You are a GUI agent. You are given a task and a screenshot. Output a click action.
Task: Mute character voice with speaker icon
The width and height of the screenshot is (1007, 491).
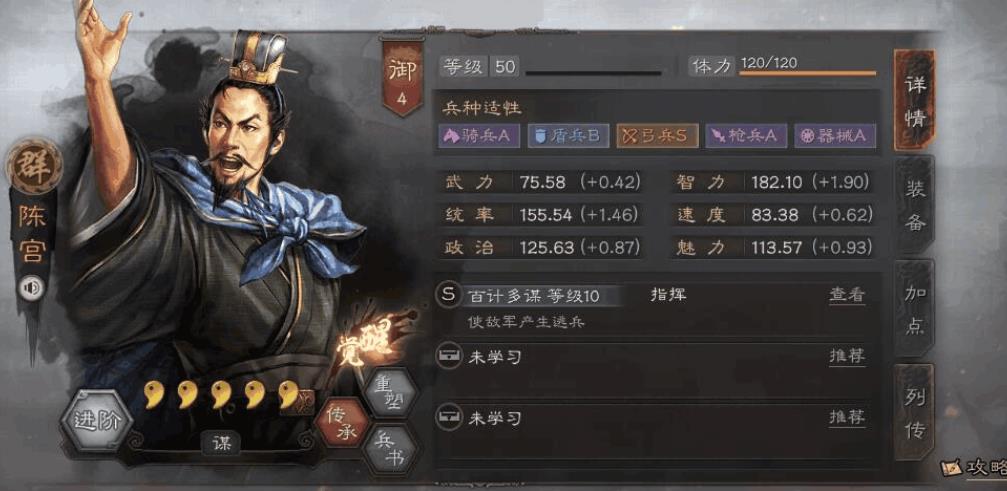(x=31, y=288)
